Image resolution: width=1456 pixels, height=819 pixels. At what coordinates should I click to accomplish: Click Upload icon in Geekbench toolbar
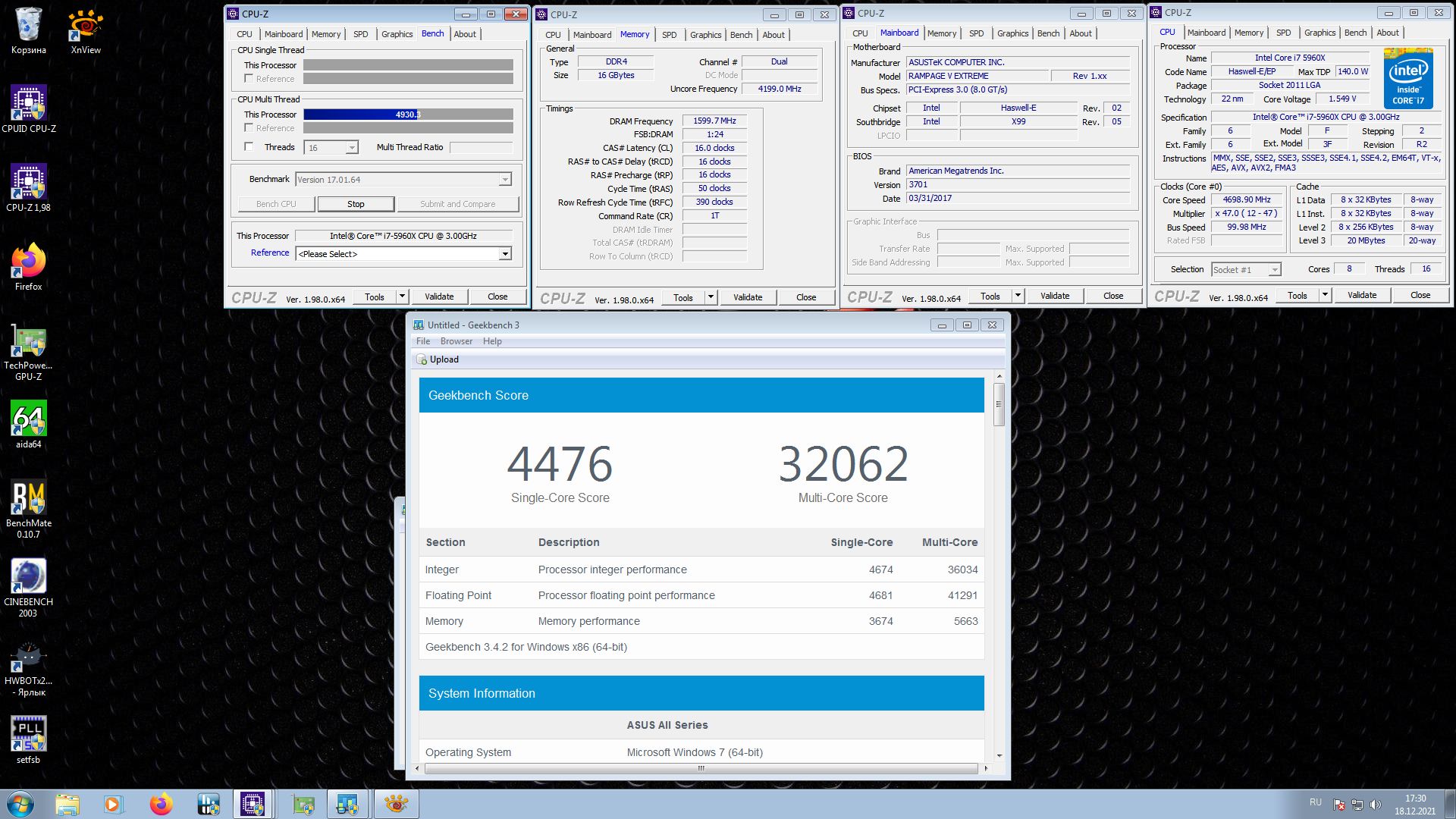(422, 359)
